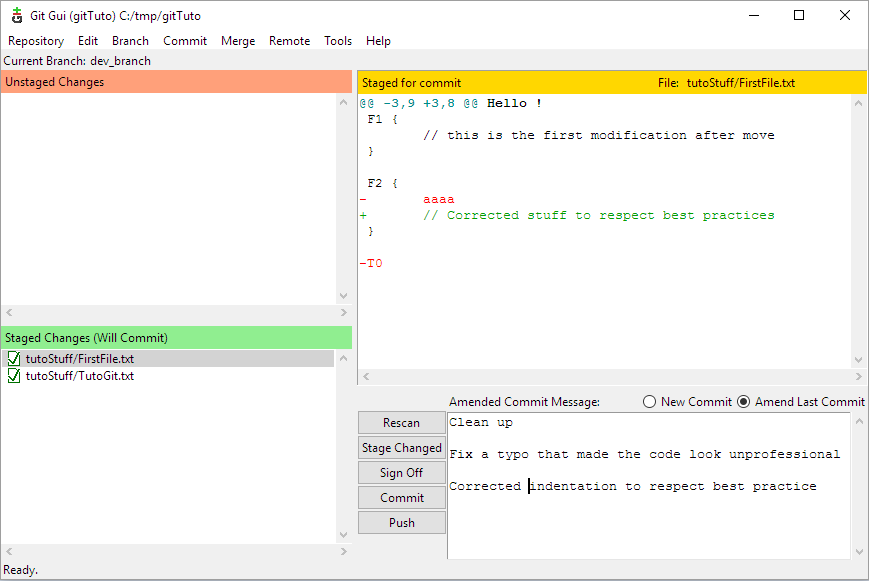Click the diff pane vertical scrollbar down arrow
This screenshot has width=869, height=581.
[858, 360]
